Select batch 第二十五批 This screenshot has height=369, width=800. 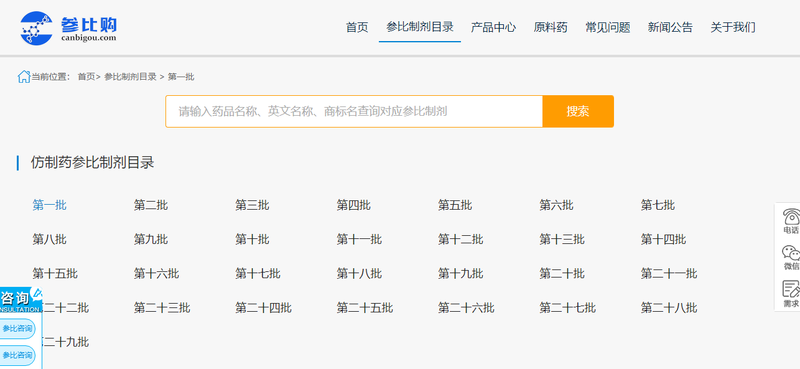click(x=365, y=308)
